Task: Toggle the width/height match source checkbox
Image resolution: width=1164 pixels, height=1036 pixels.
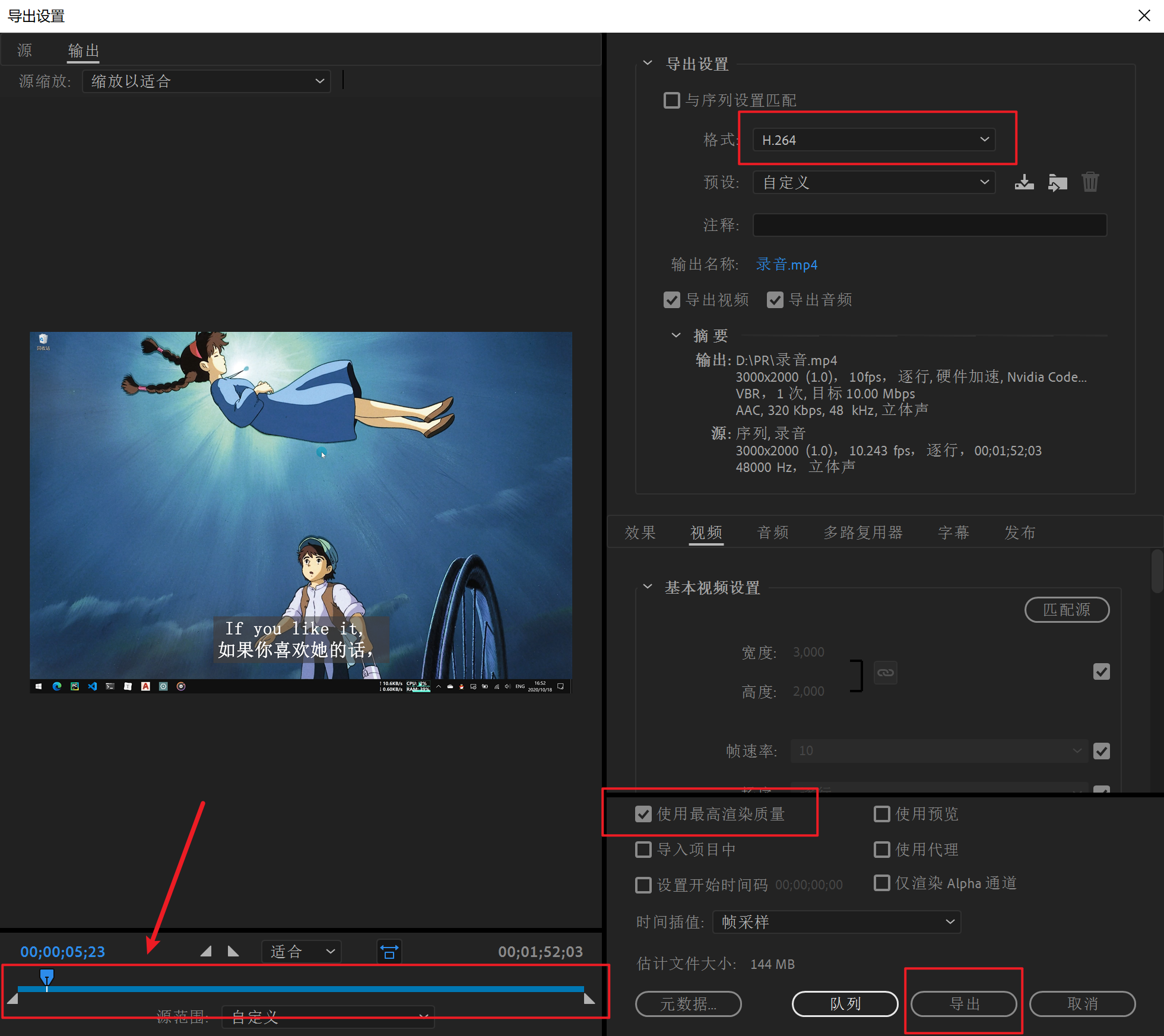Action: click(1102, 671)
